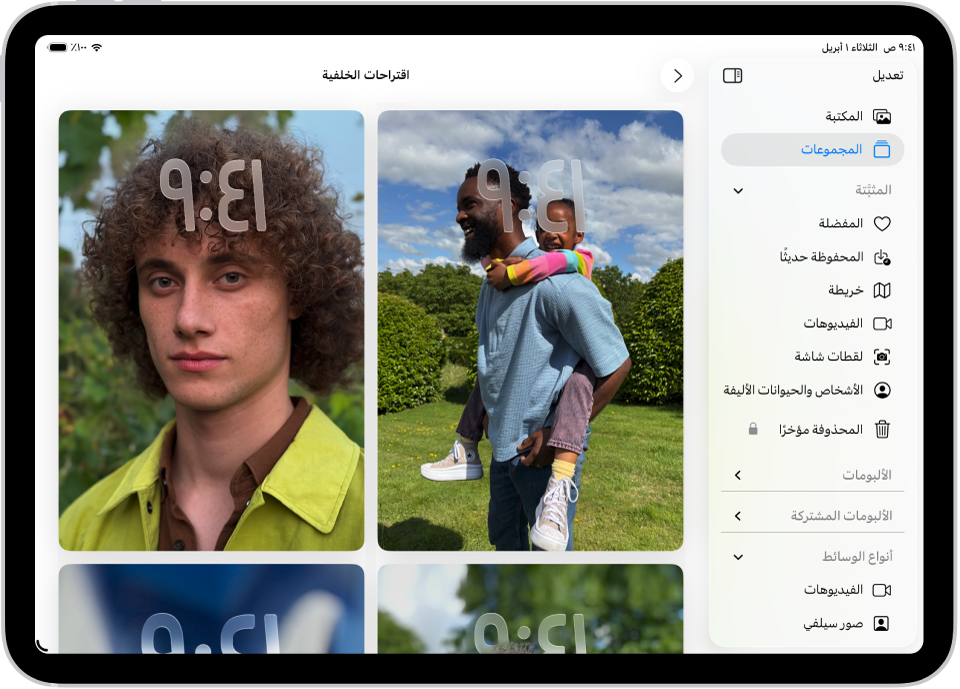Expand the الألبومات section chevron

738,475
